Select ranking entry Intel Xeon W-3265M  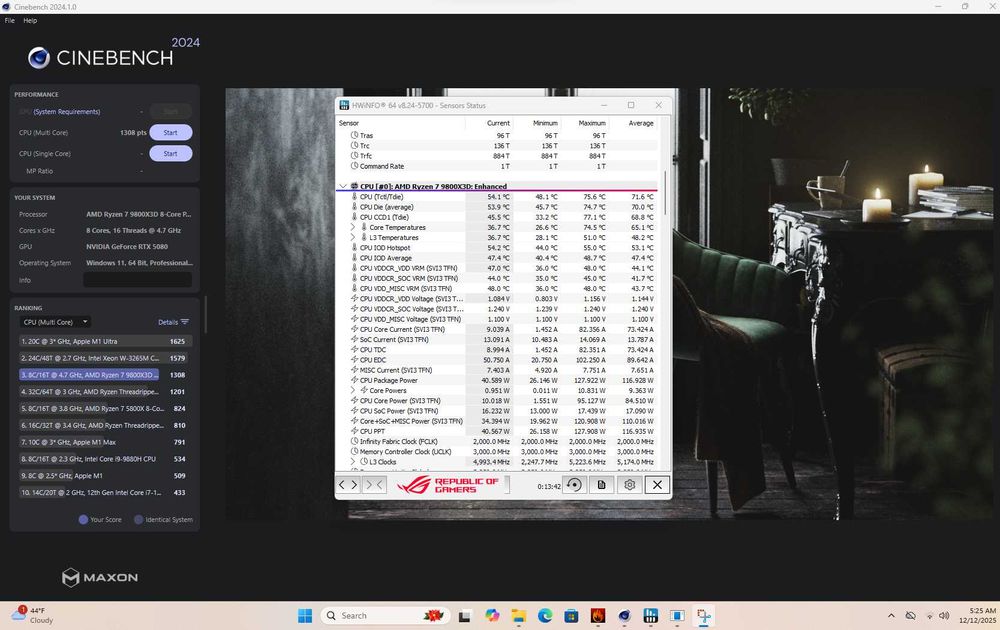click(x=105, y=358)
